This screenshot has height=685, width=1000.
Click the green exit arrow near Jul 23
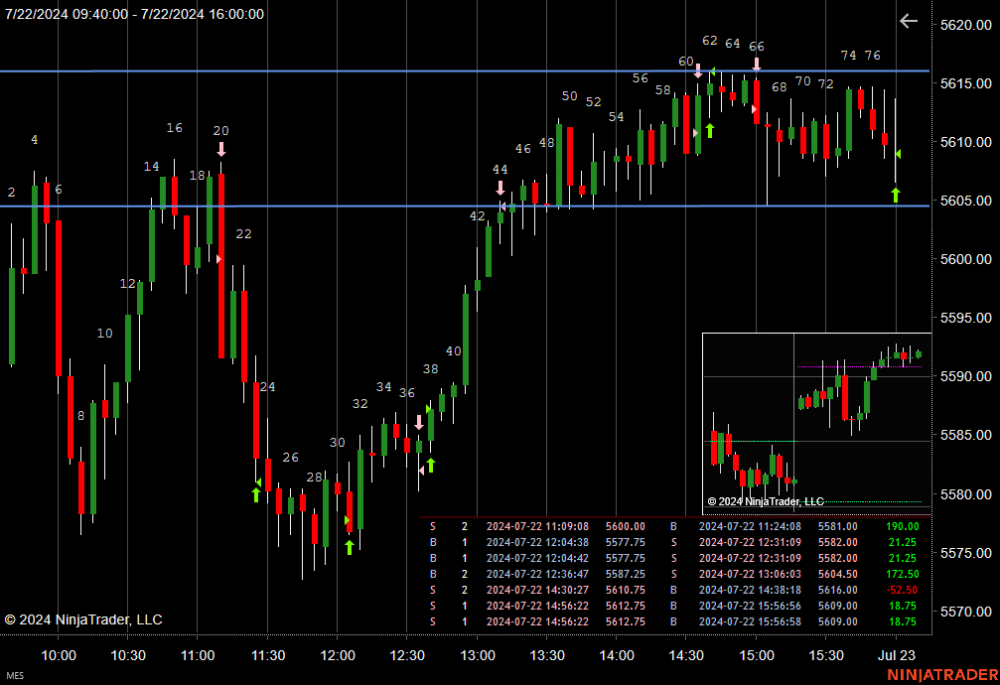pos(895,195)
